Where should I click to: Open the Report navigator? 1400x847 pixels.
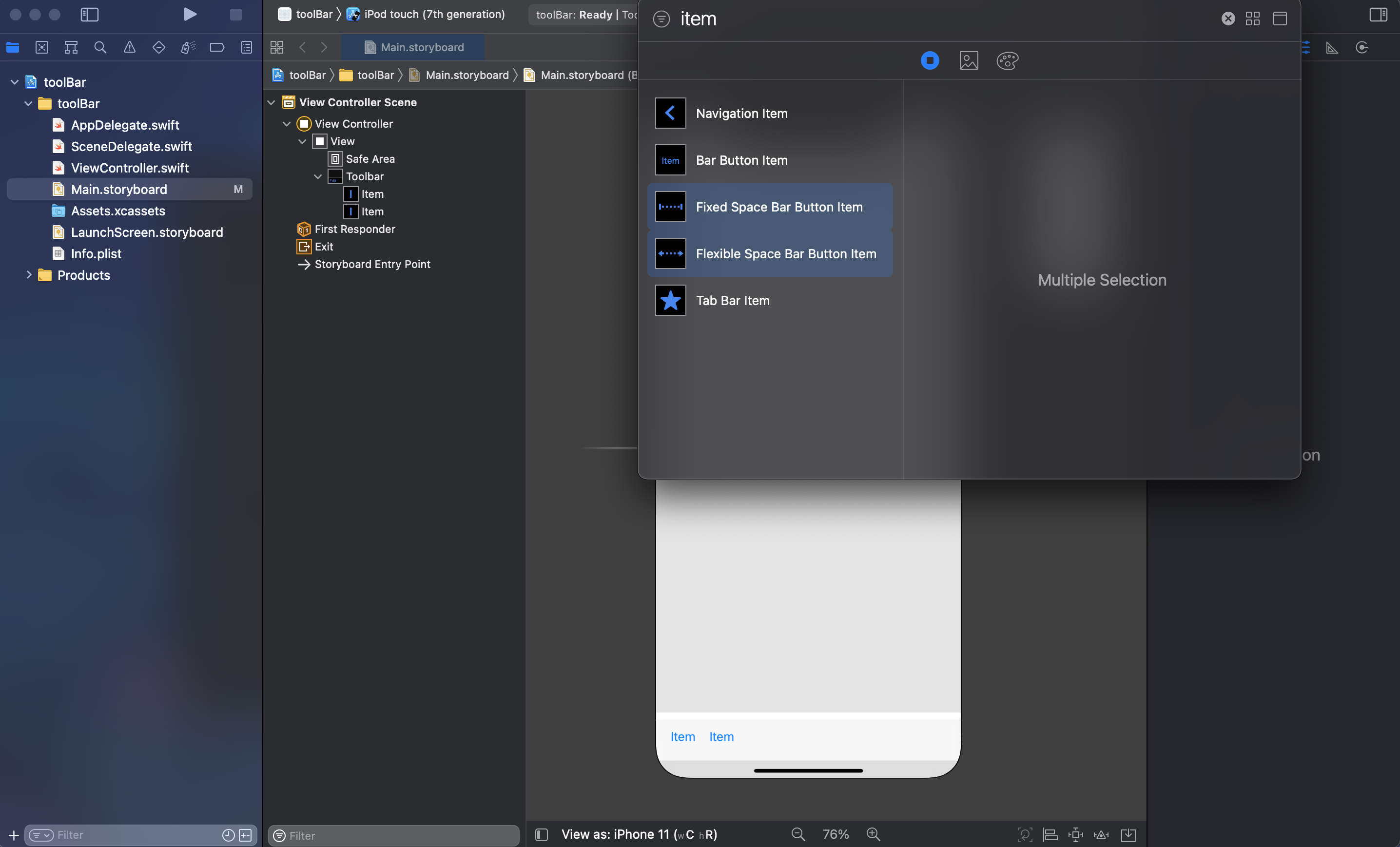[x=247, y=47]
